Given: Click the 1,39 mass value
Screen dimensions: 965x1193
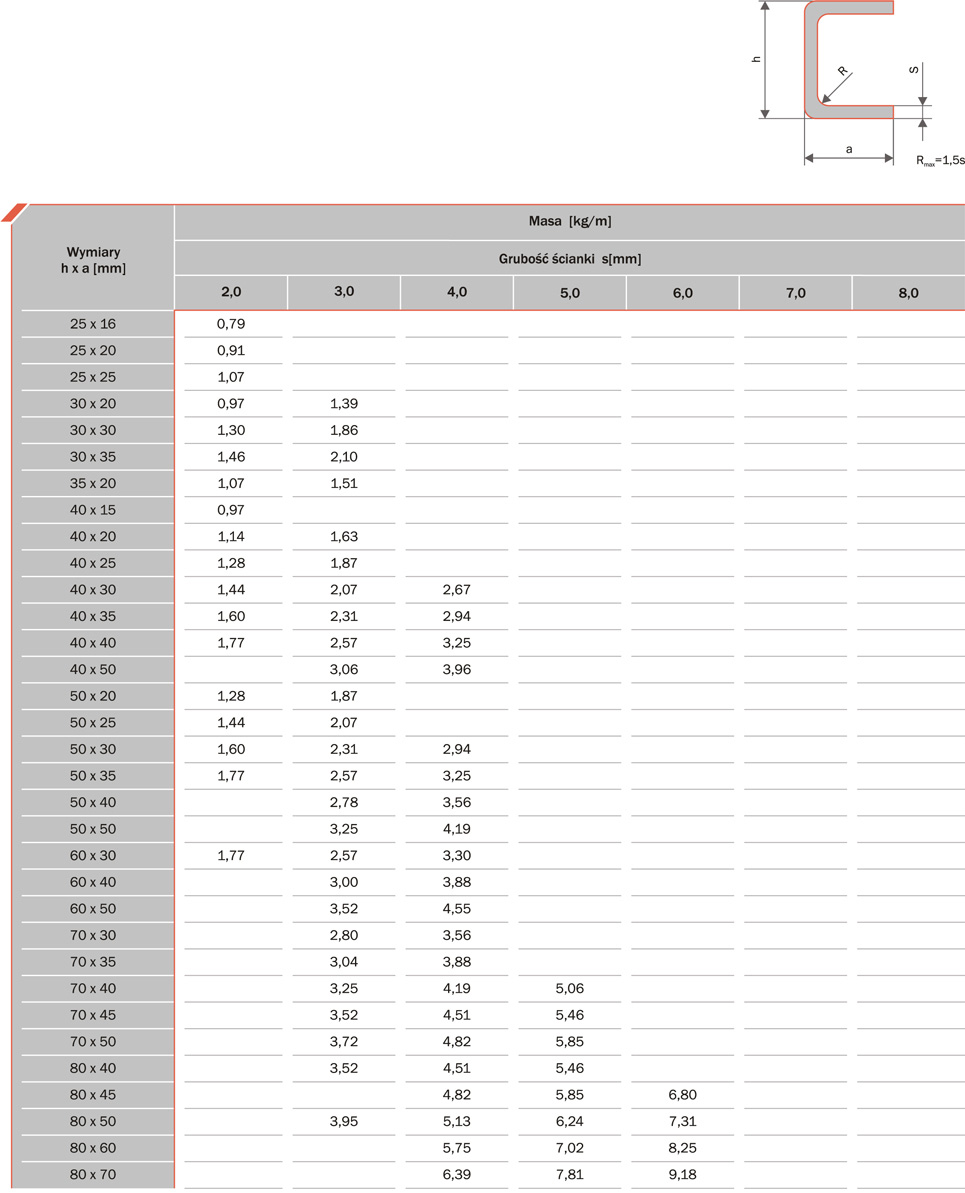Looking at the screenshot, I should click(x=344, y=404).
